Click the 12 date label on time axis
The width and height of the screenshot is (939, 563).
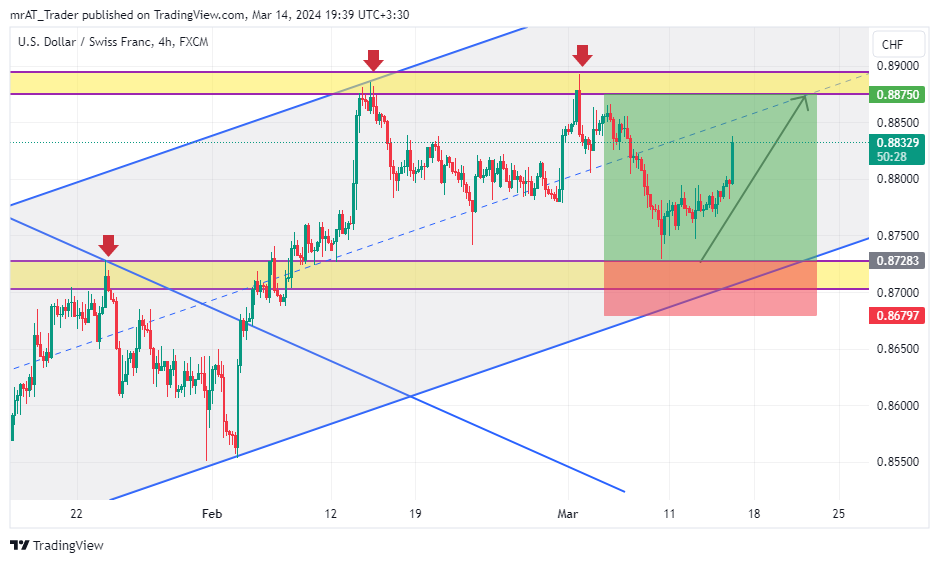pos(331,514)
